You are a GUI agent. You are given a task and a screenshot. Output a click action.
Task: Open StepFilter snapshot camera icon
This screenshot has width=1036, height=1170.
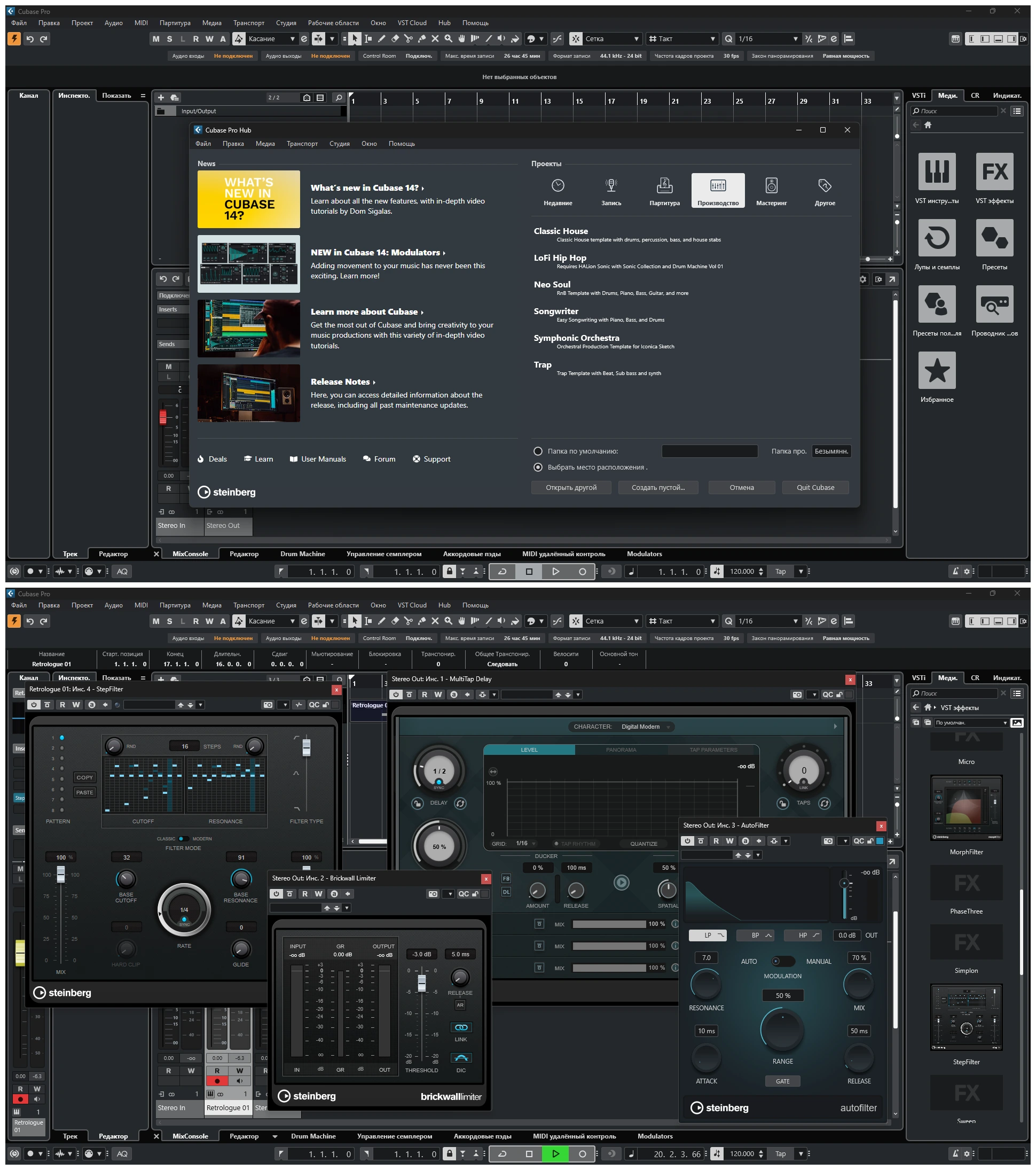268,705
